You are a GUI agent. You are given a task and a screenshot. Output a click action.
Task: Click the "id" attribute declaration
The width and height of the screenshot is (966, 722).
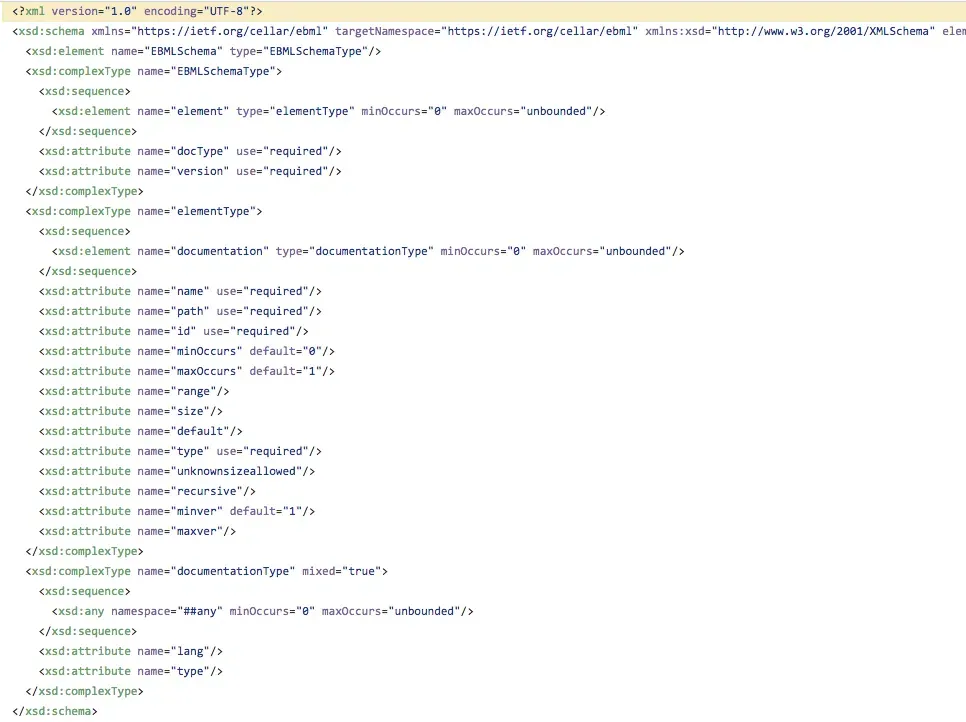coord(174,331)
